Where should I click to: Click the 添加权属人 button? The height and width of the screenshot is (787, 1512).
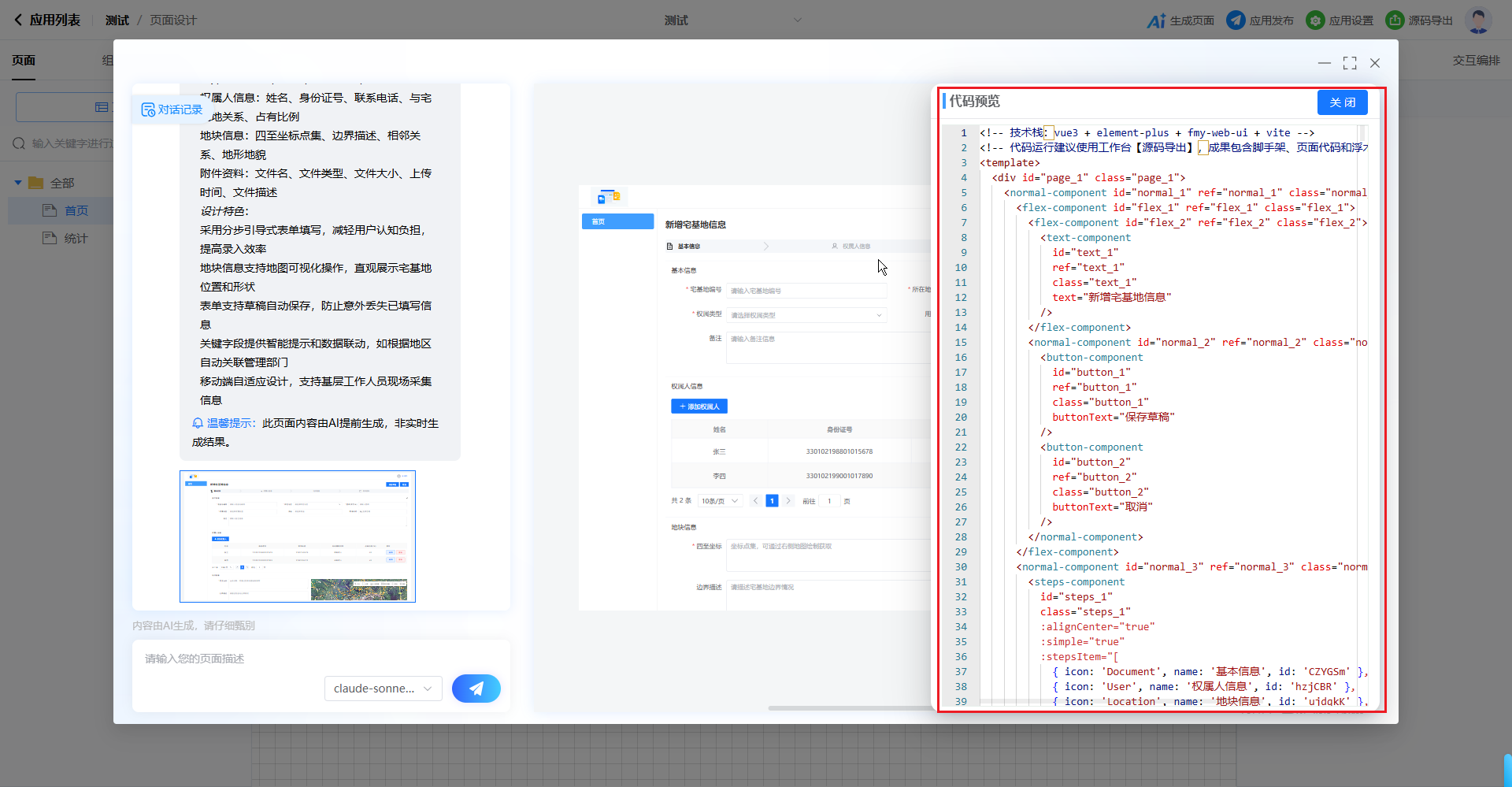[x=699, y=406]
